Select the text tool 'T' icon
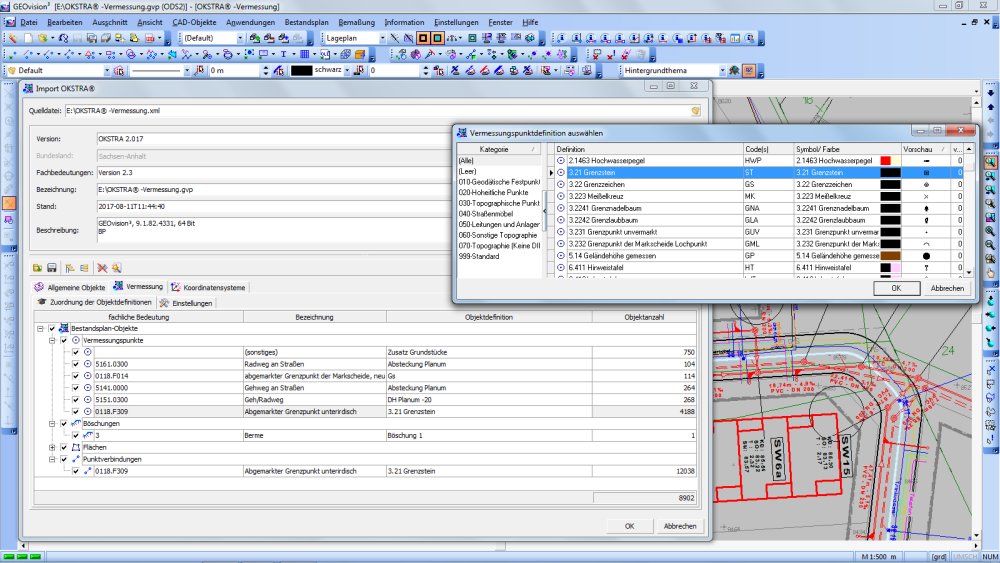The height and width of the screenshot is (563, 1000). 283,54
